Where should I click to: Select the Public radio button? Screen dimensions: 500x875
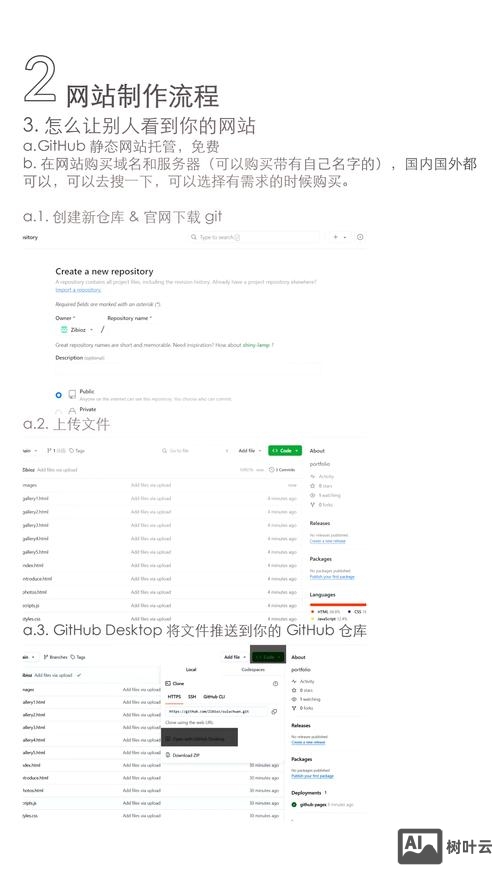59,395
